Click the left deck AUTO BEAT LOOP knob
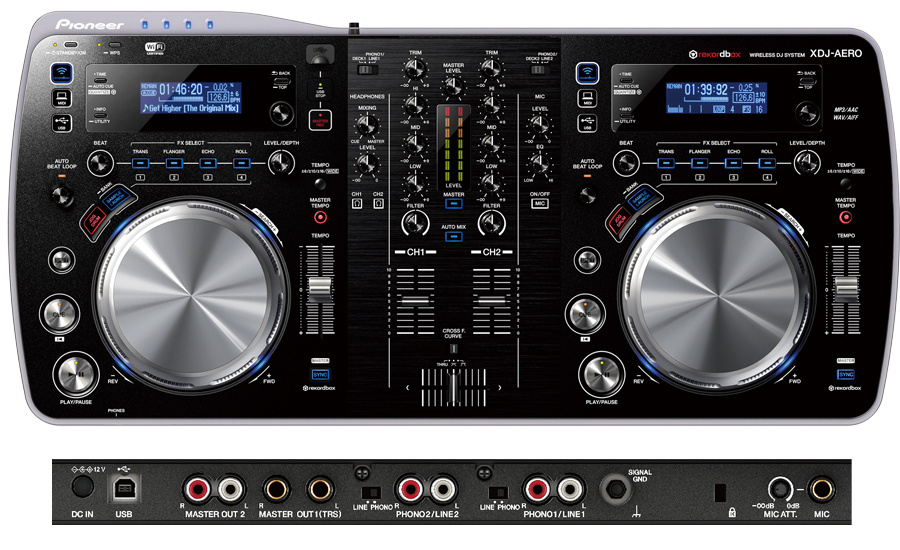 [61, 196]
